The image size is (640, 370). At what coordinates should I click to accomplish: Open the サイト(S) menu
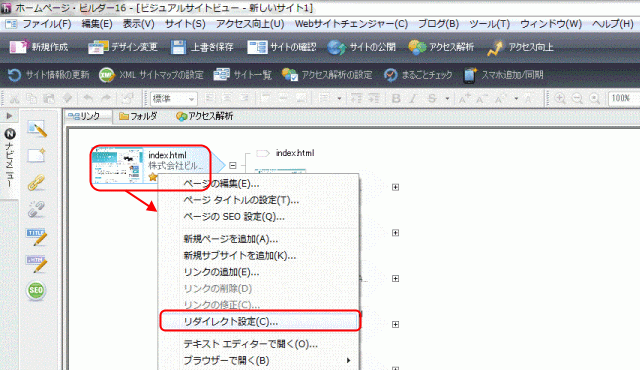(x=185, y=24)
